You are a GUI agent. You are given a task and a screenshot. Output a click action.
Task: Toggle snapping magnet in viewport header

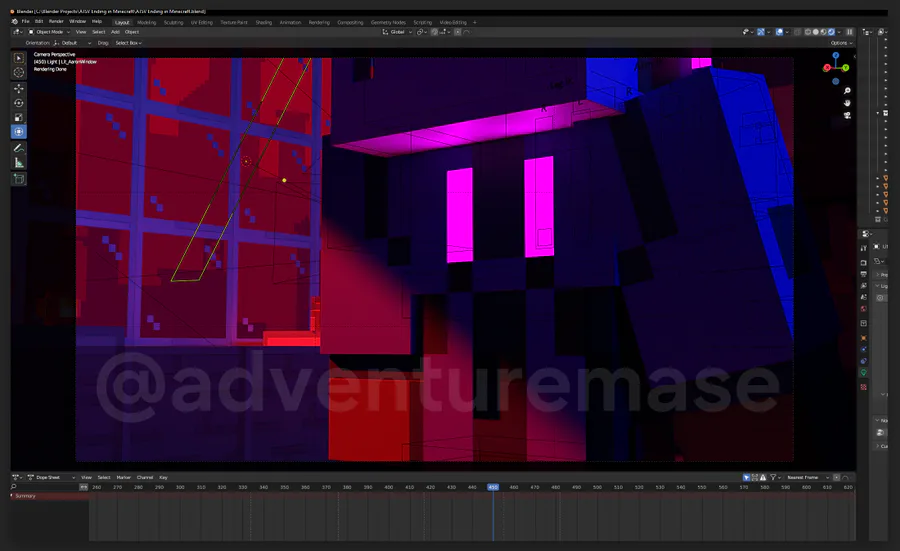(x=435, y=32)
